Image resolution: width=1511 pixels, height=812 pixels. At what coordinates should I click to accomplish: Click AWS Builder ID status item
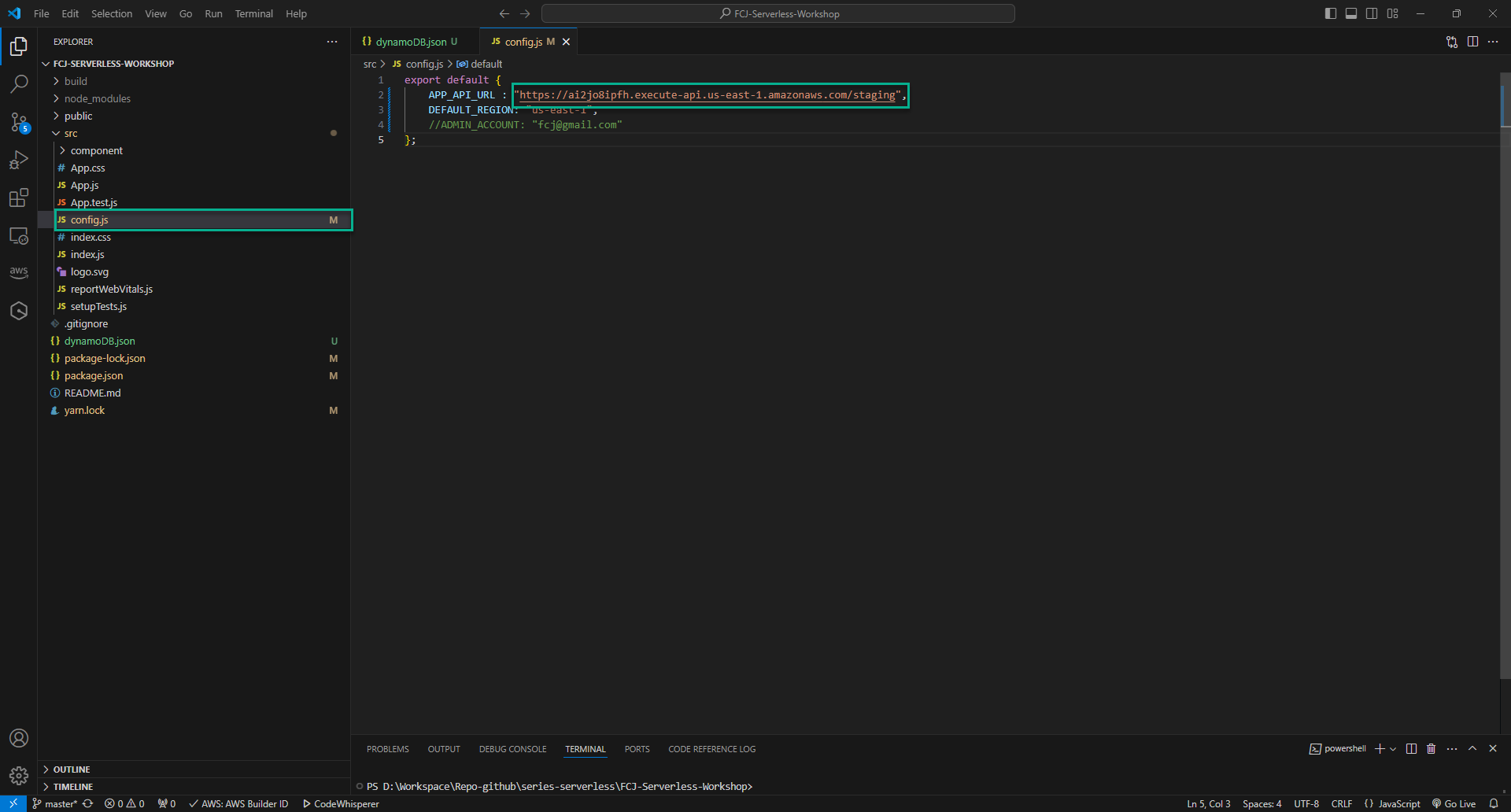[238, 803]
